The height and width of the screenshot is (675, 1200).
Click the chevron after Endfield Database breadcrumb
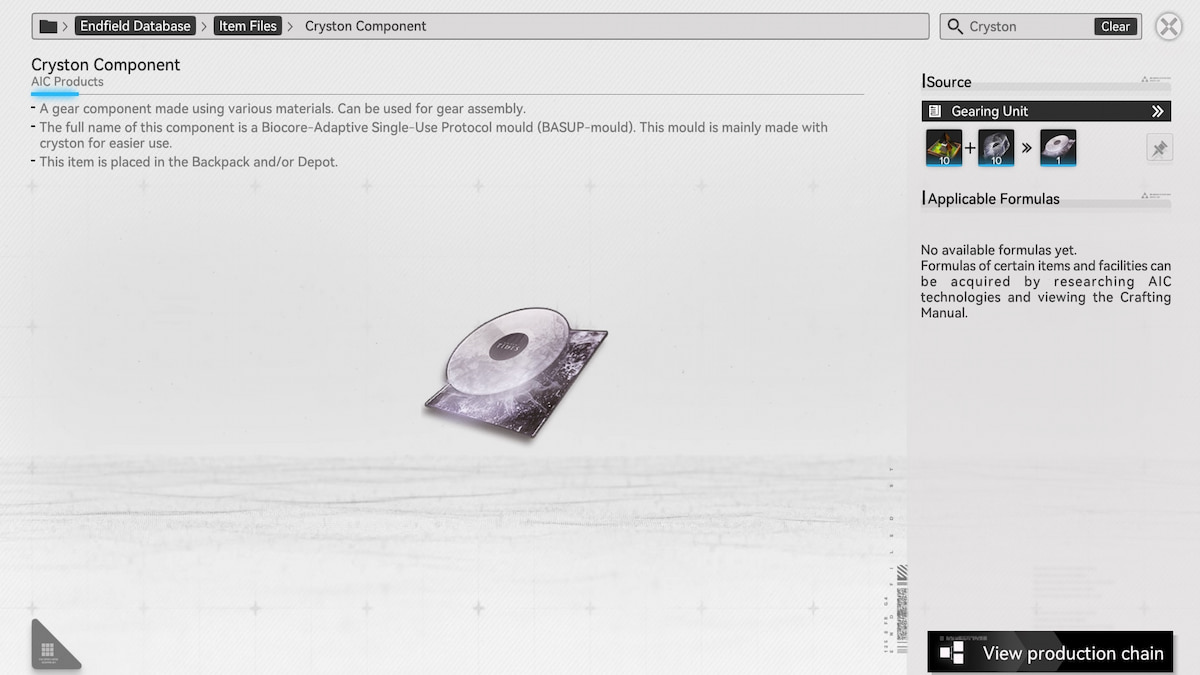pos(204,26)
